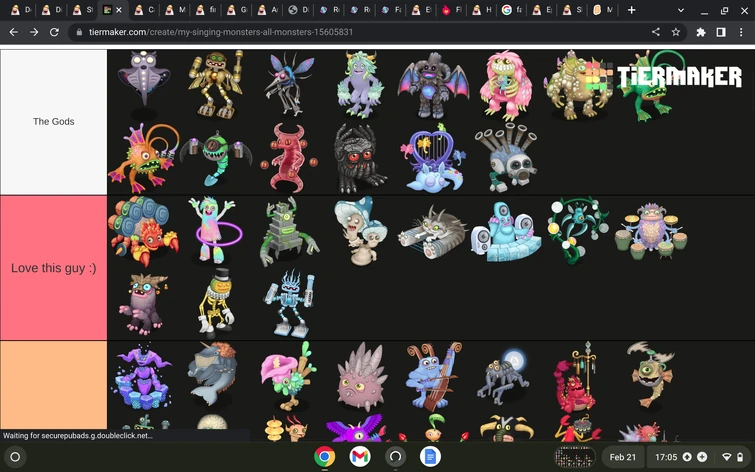Reload the tiermaker page

point(54,32)
